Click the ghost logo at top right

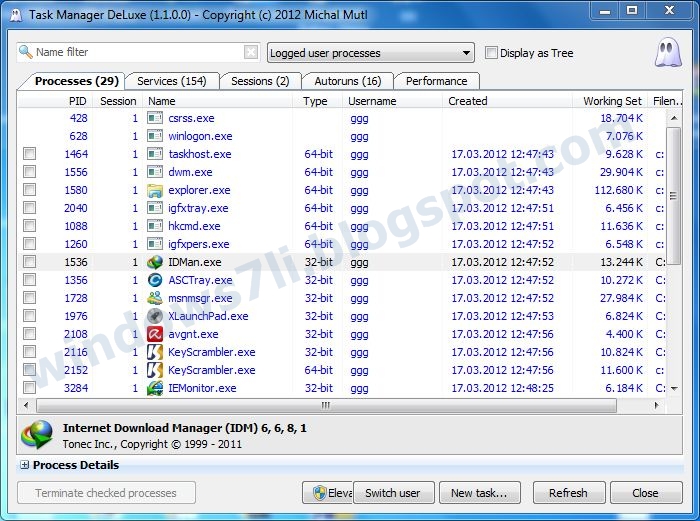point(668,53)
